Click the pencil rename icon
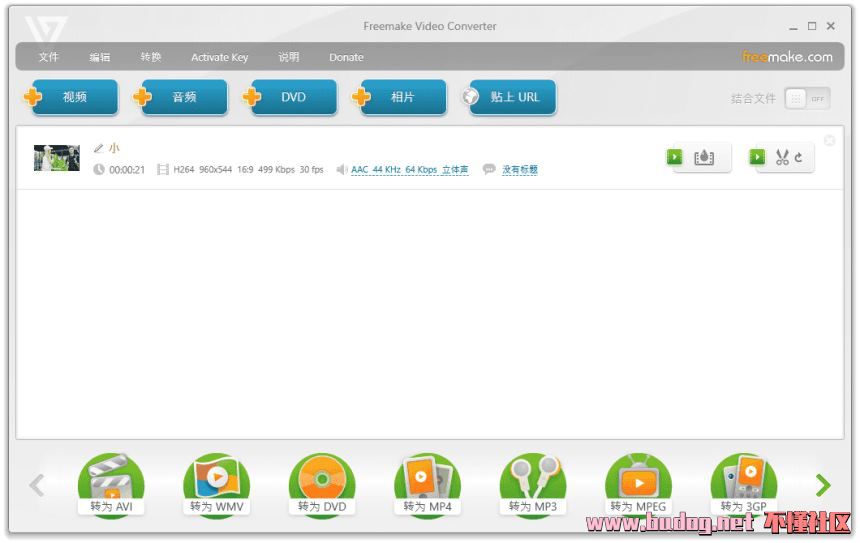The image size is (860, 543). click(x=98, y=148)
